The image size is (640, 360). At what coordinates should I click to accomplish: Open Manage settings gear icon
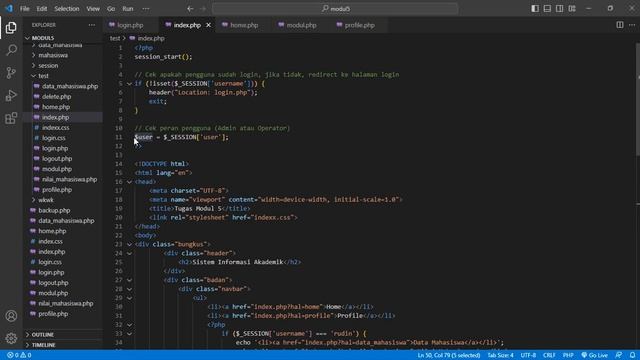[11, 338]
